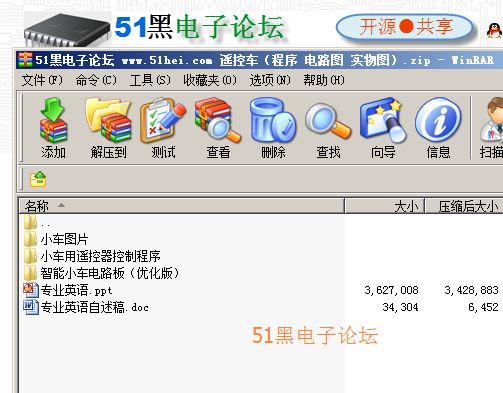Sort by the 压缩后大小 column header
This screenshot has width=503, height=393.
click(x=464, y=206)
